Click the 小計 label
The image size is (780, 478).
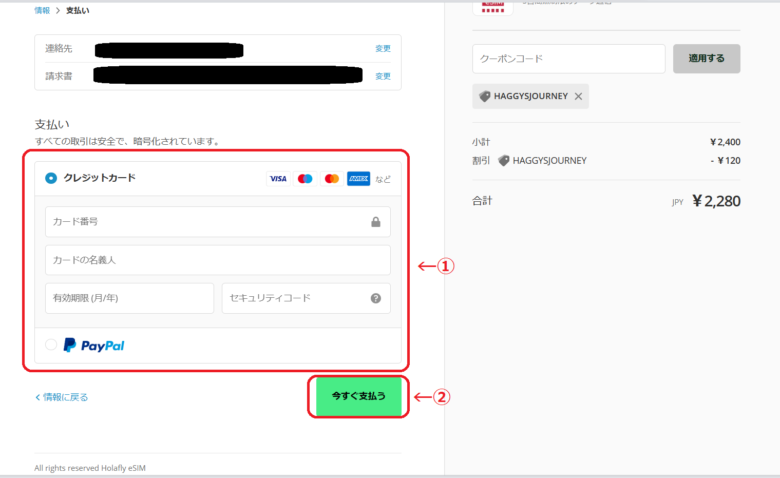tap(481, 142)
